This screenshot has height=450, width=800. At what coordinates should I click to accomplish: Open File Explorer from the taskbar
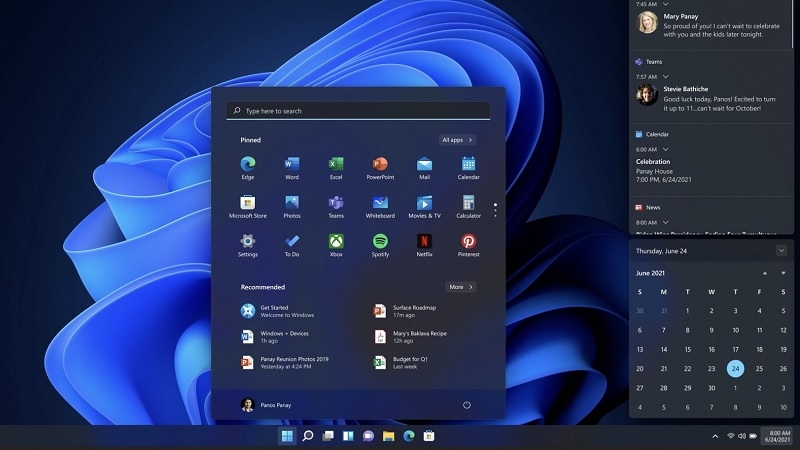[389, 436]
